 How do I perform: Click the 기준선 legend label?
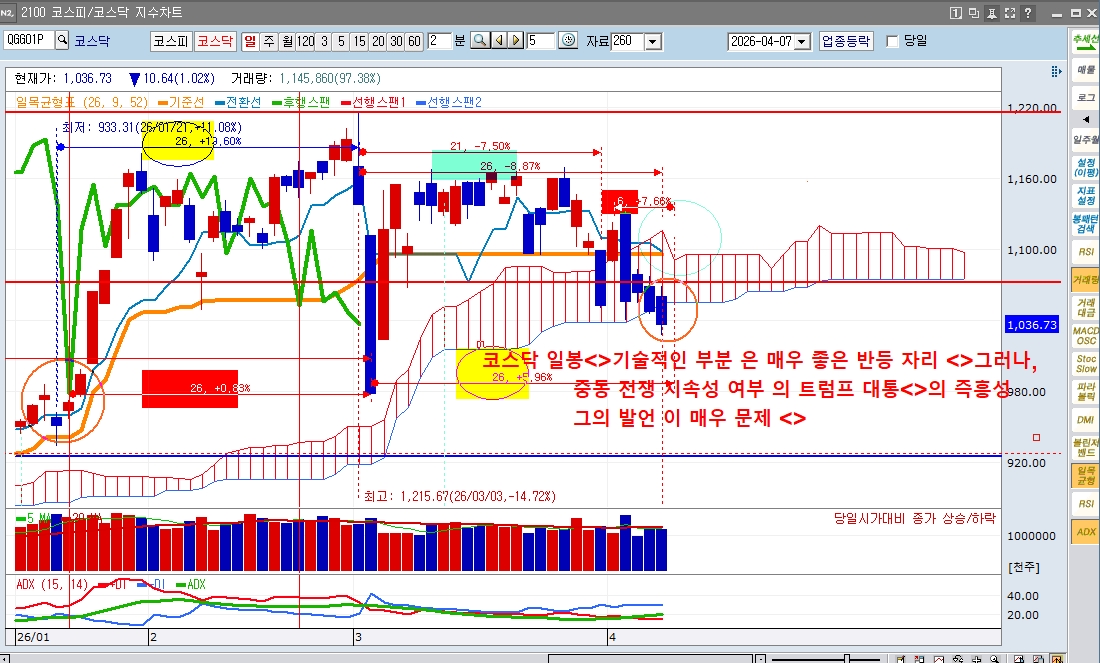(x=187, y=102)
